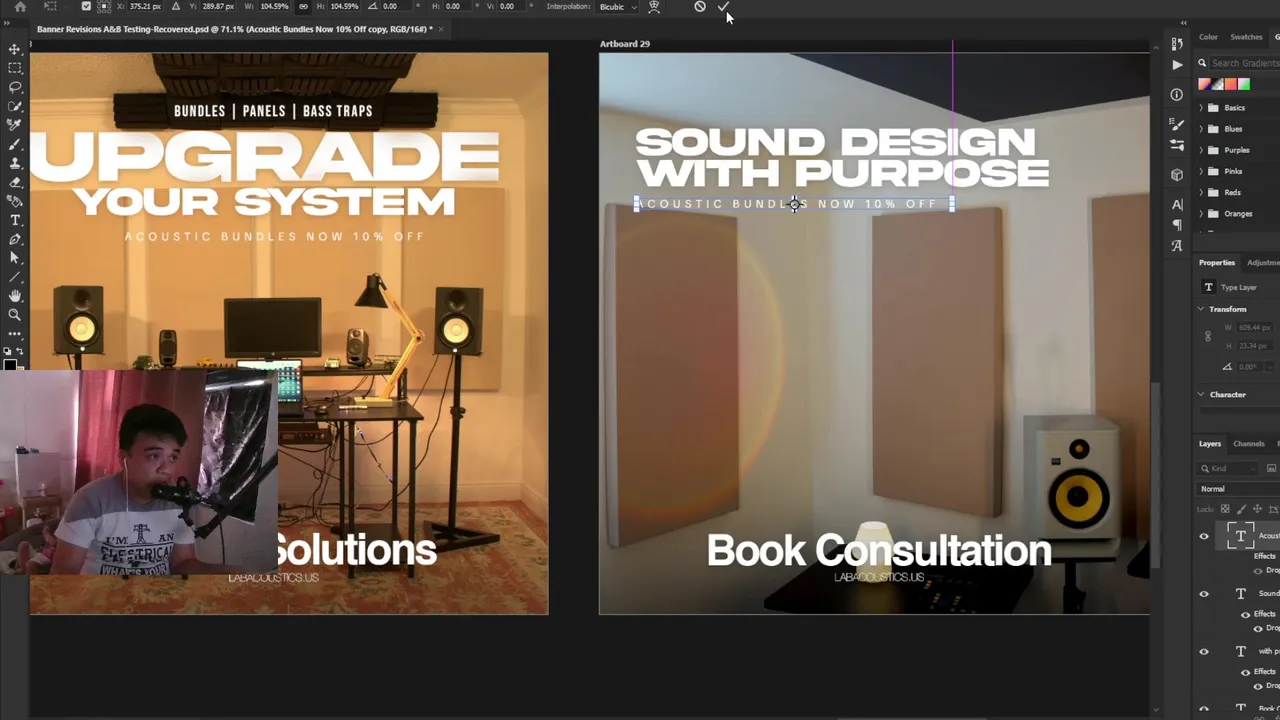Screen dimensions: 1280x720
Task: Lock image pixels with brush icon
Action: pyautogui.click(x=1240, y=509)
